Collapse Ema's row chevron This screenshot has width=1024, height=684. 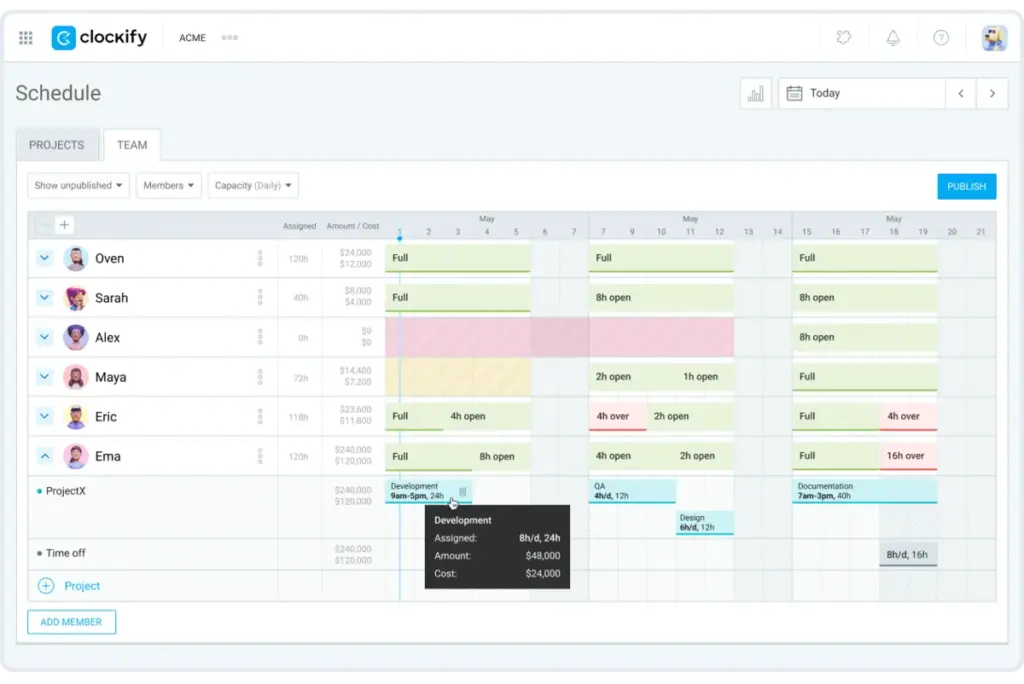44,456
